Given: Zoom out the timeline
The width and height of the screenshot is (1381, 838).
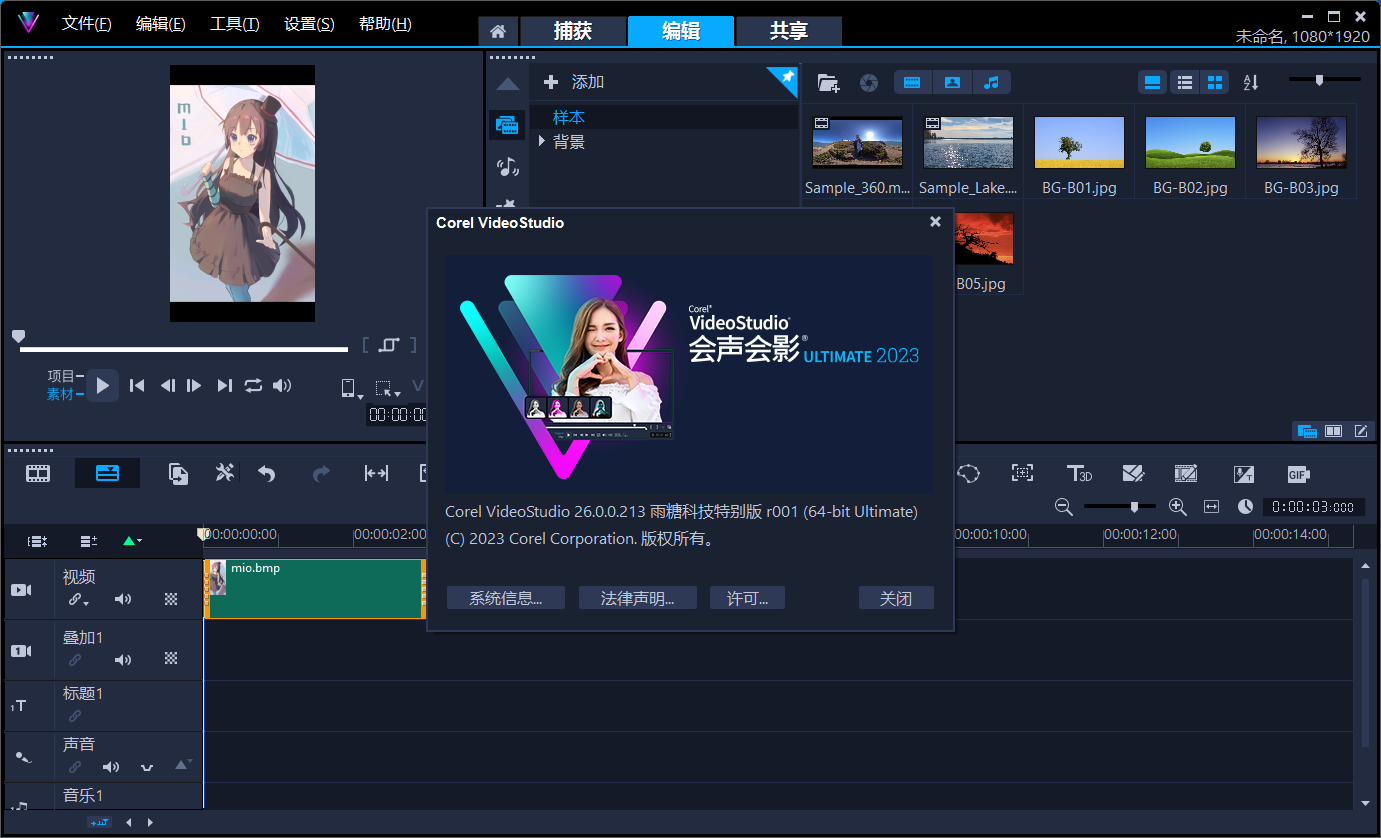Looking at the screenshot, I should coord(1064,507).
